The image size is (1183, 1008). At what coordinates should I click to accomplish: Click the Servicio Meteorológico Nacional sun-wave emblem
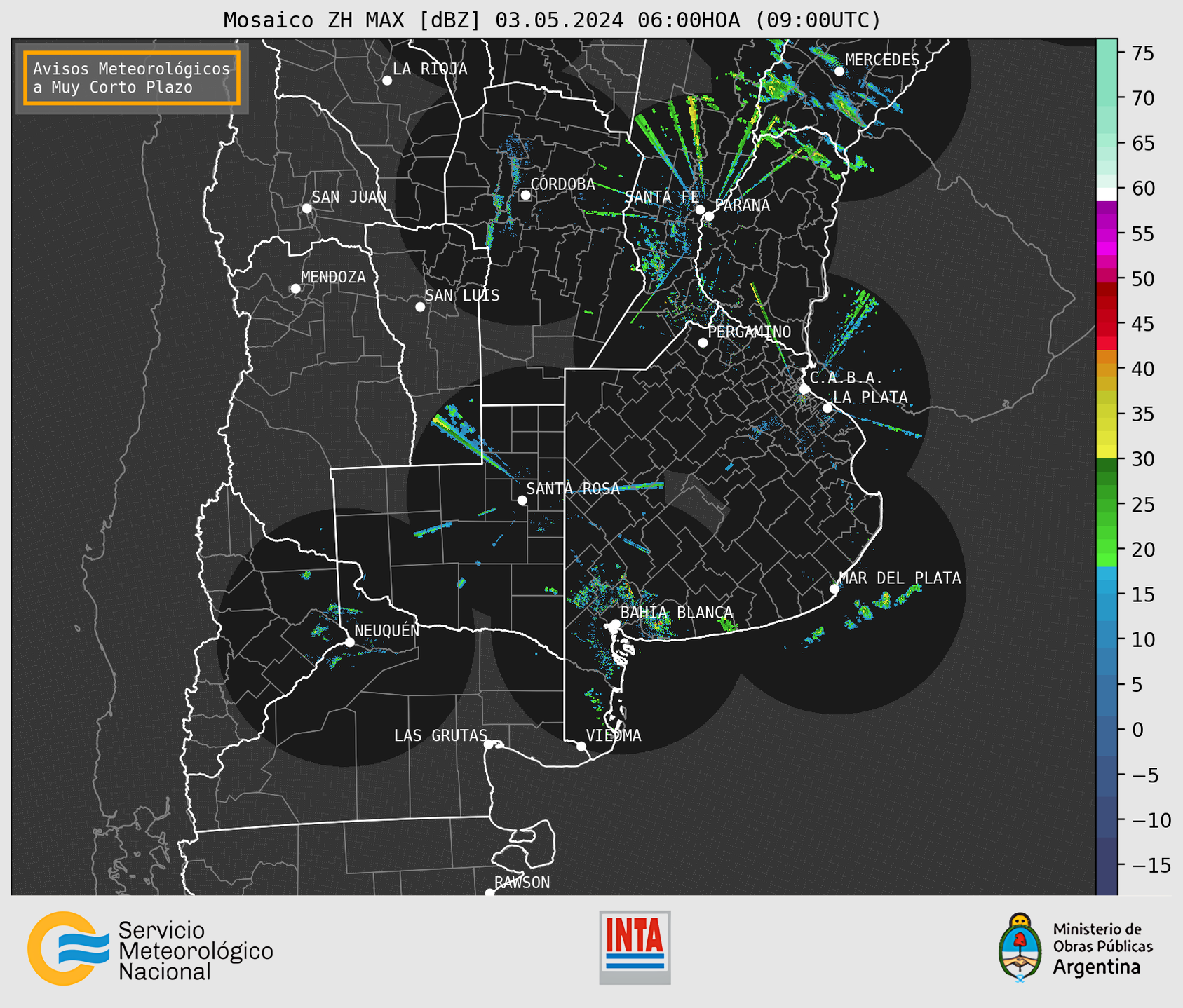[68, 948]
